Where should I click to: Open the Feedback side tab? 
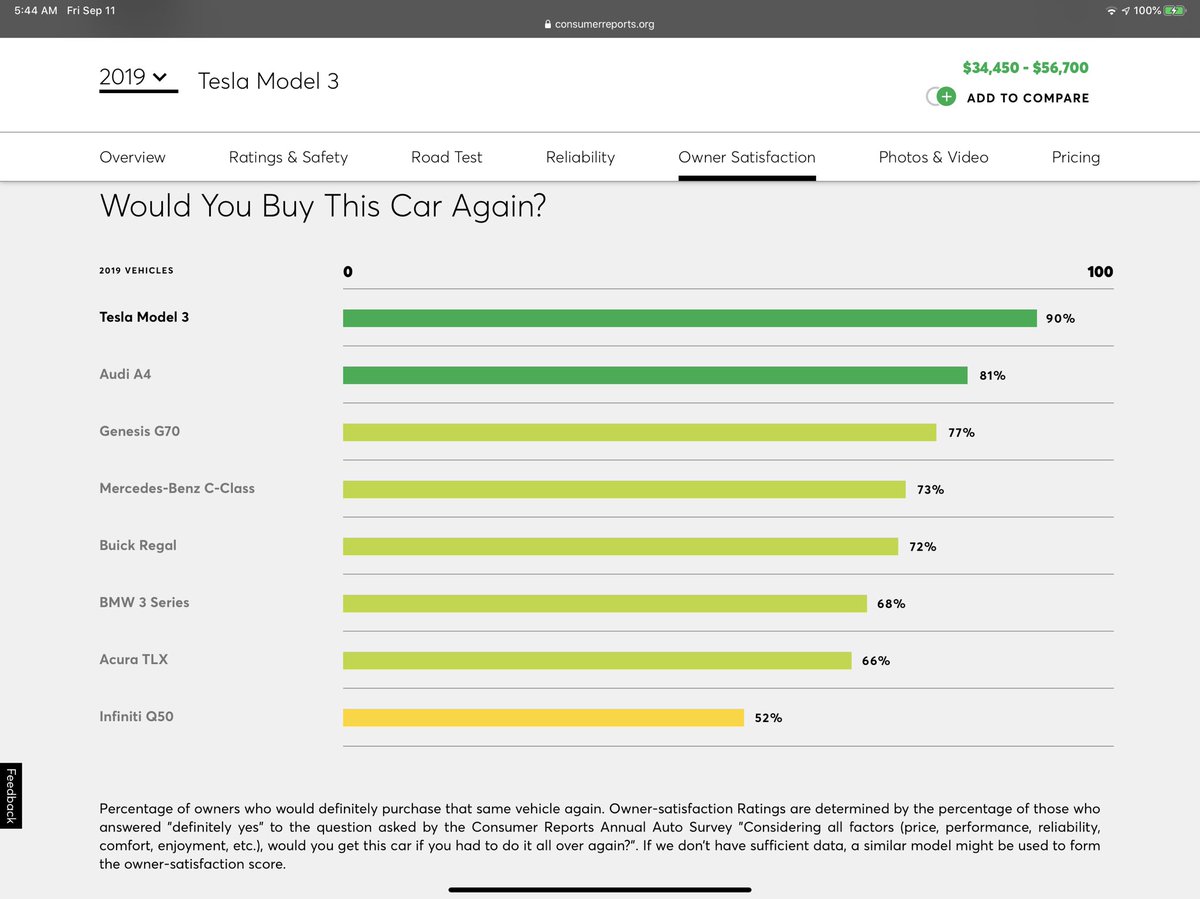[11, 796]
